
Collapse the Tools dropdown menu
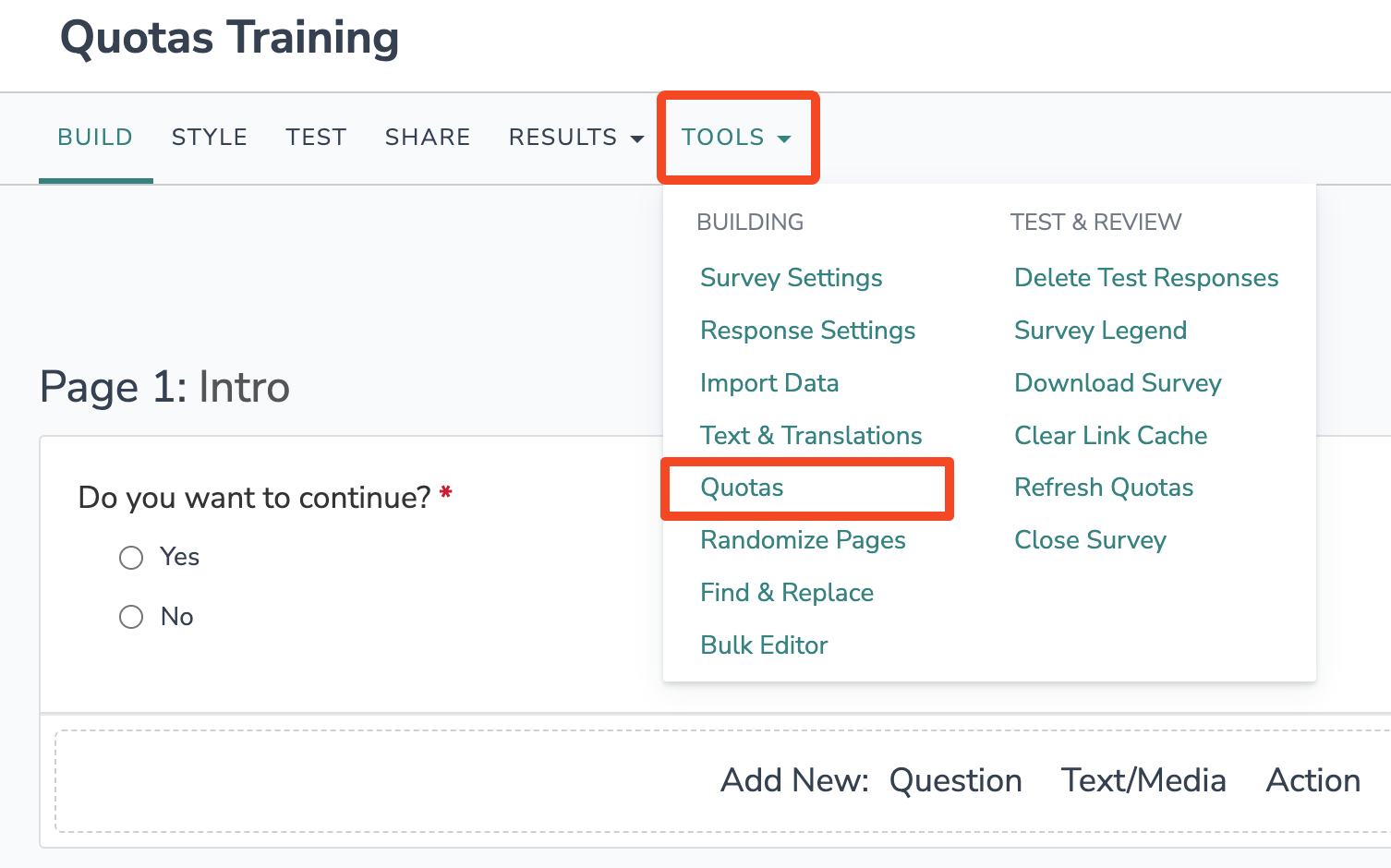(736, 138)
